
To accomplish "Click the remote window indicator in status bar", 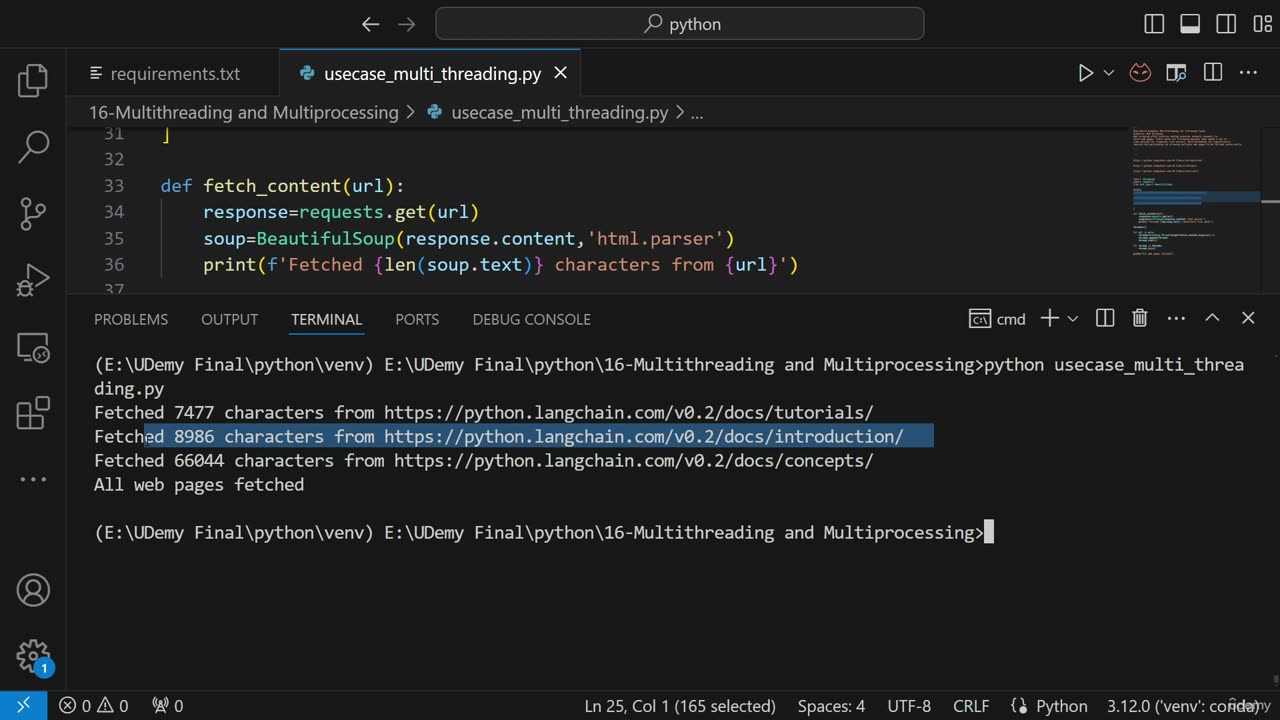I will click(x=23, y=706).
